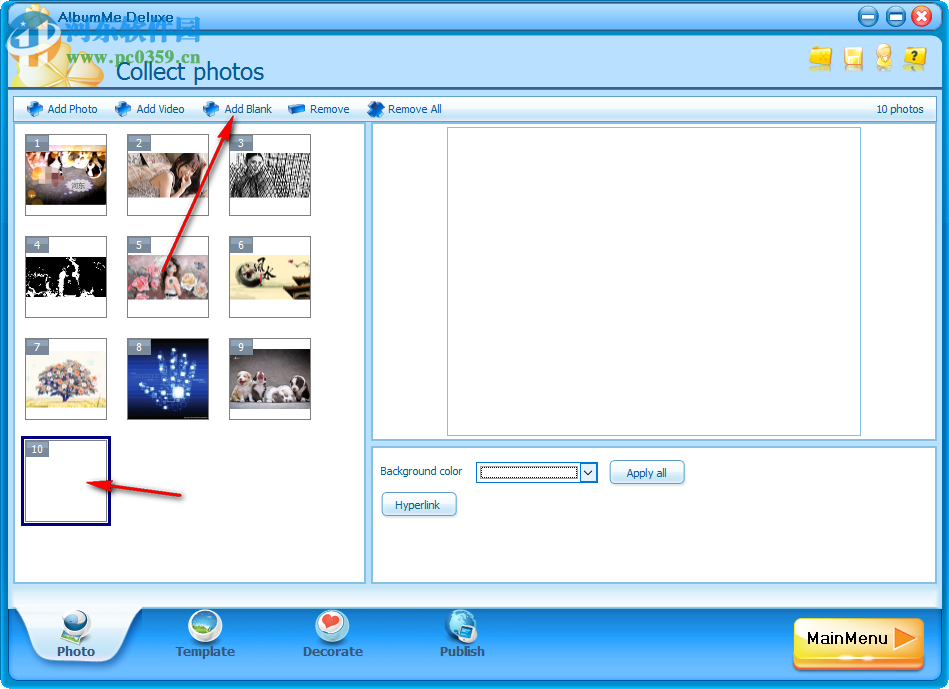Switch to the Template tab
Screen dimensions: 949x689
(205, 635)
